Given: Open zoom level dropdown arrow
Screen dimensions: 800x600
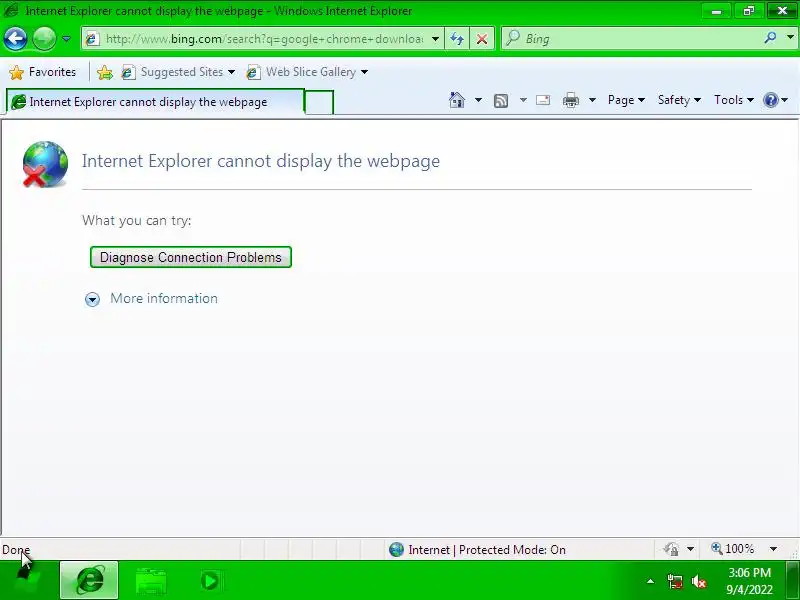Looking at the screenshot, I should (773, 549).
